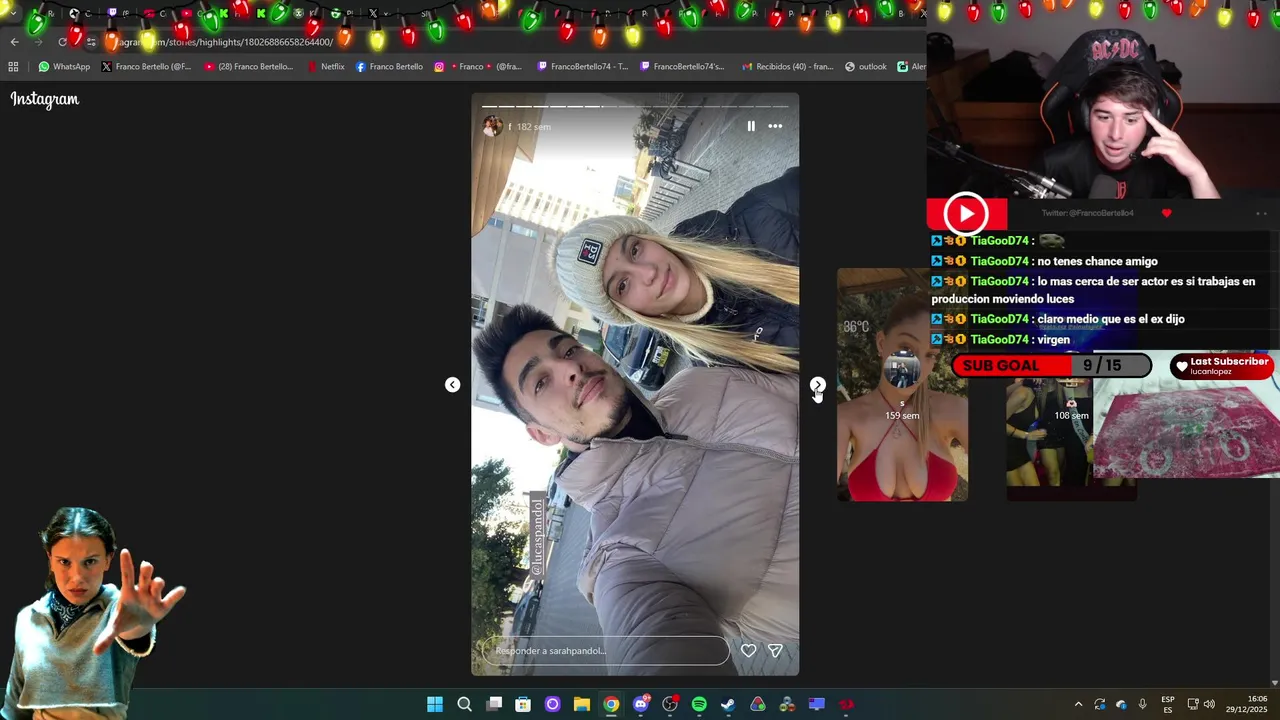Open the next highlight thumbnail labeled 159 sem
1280x720 pixels.
click(902, 385)
